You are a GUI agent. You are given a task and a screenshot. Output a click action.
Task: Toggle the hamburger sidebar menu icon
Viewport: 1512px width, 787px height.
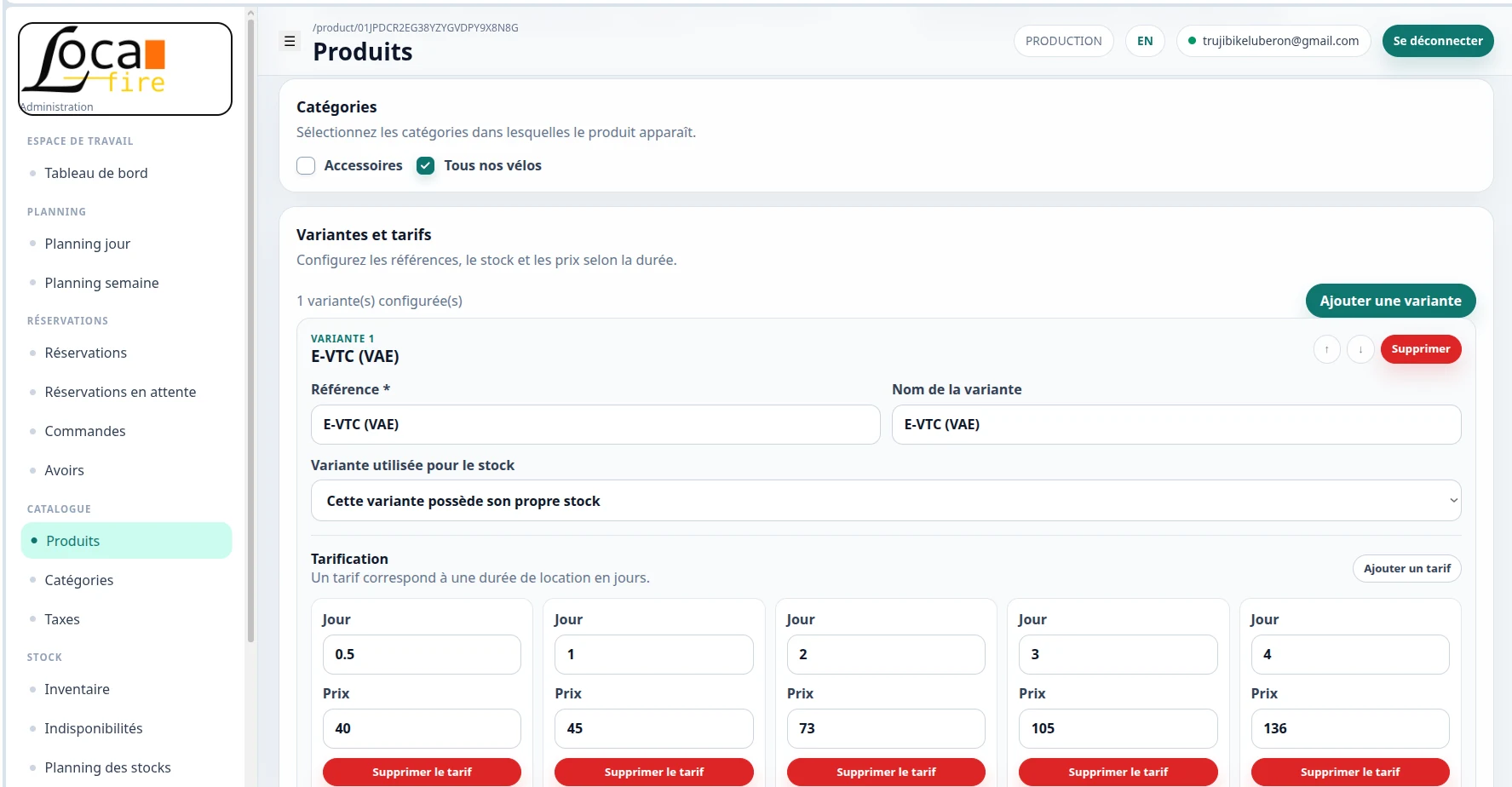(x=290, y=41)
